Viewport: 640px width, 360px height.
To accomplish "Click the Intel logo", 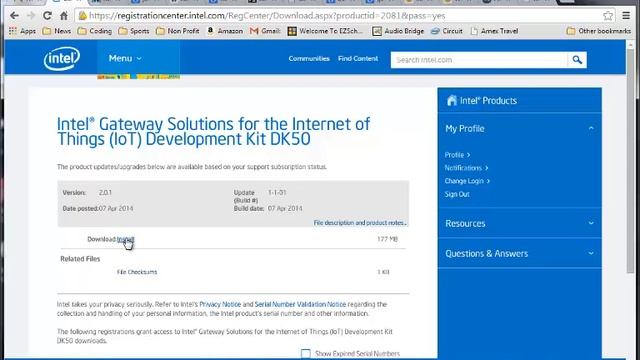I will point(62,58).
